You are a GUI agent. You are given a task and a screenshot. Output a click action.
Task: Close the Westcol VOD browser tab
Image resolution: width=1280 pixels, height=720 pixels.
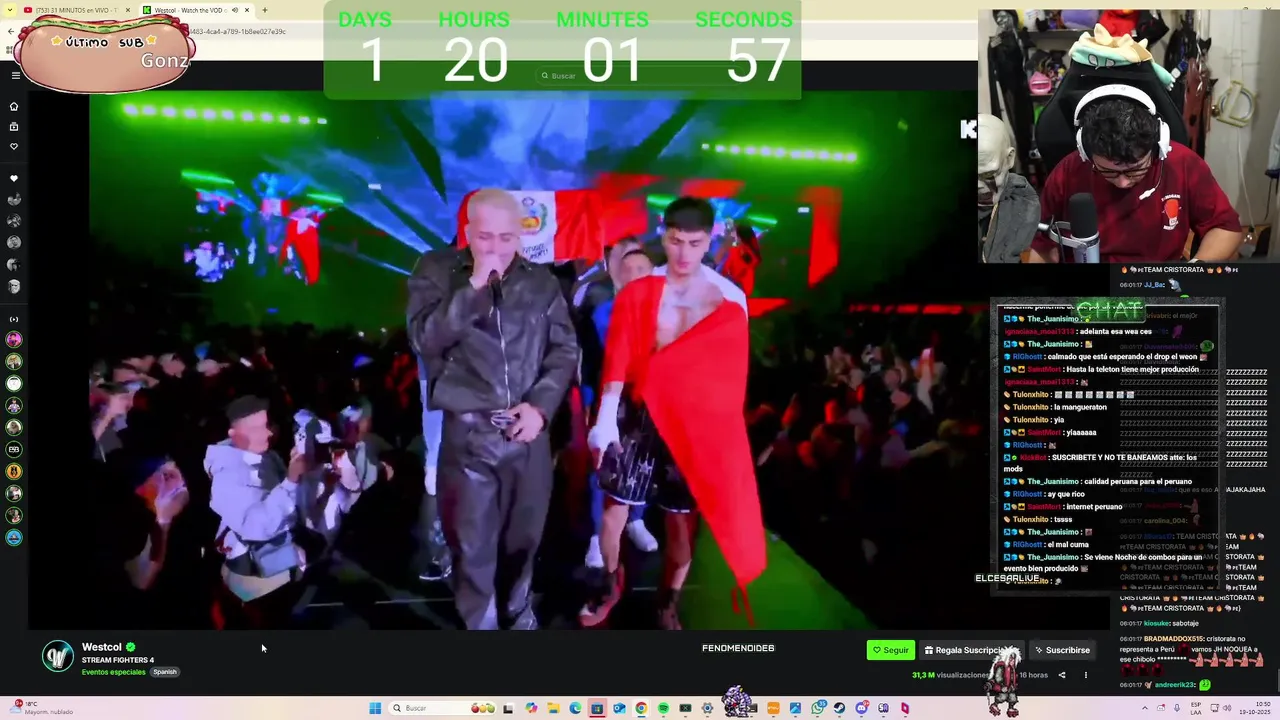coord(247,10)
